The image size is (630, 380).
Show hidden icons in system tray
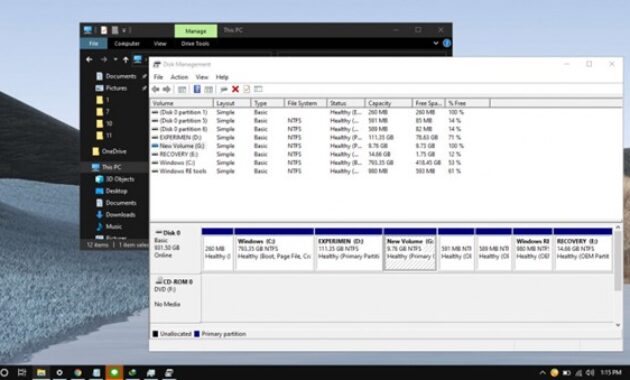(x=542, y=373)
